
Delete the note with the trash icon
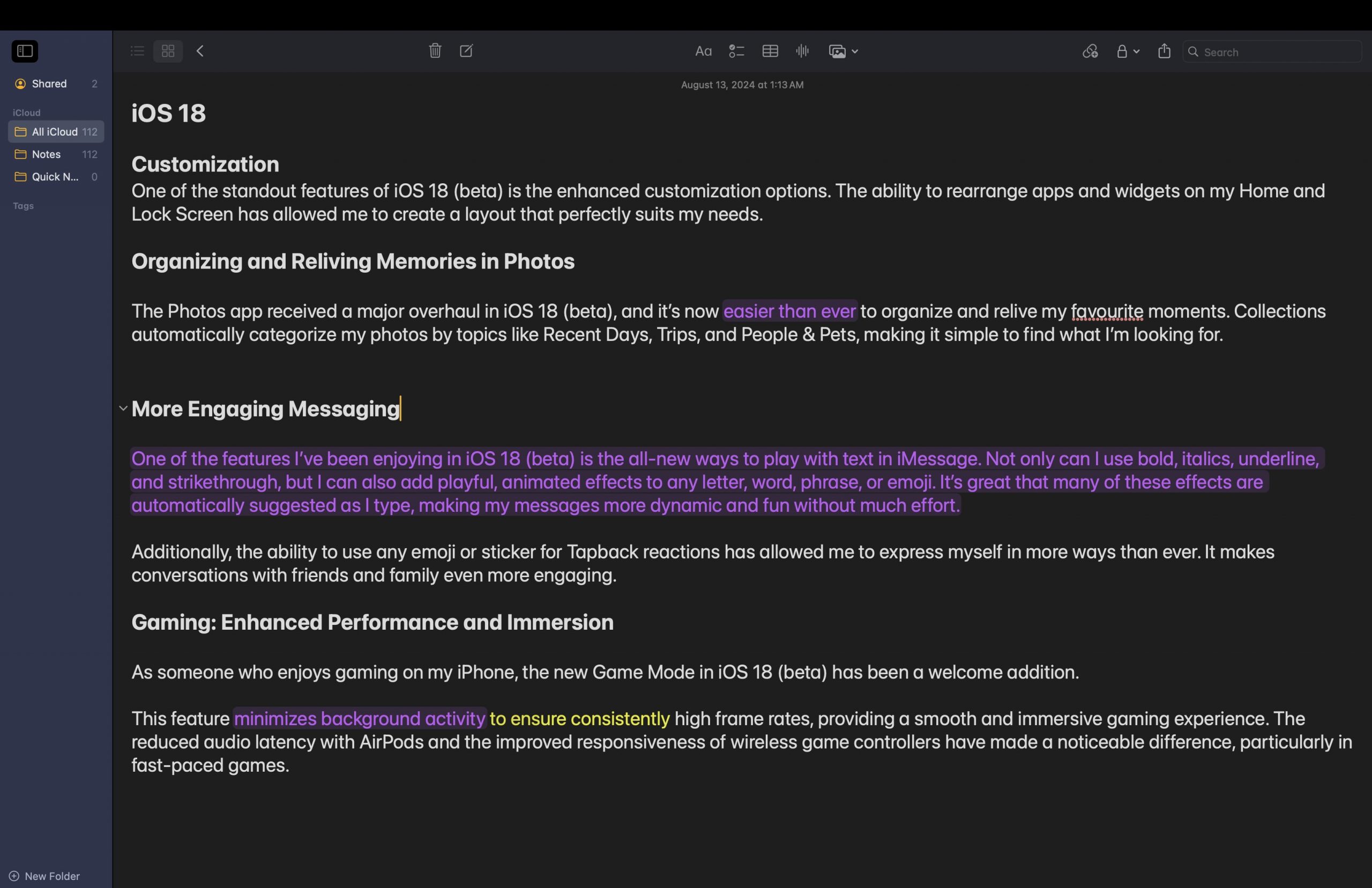point(435,51)
